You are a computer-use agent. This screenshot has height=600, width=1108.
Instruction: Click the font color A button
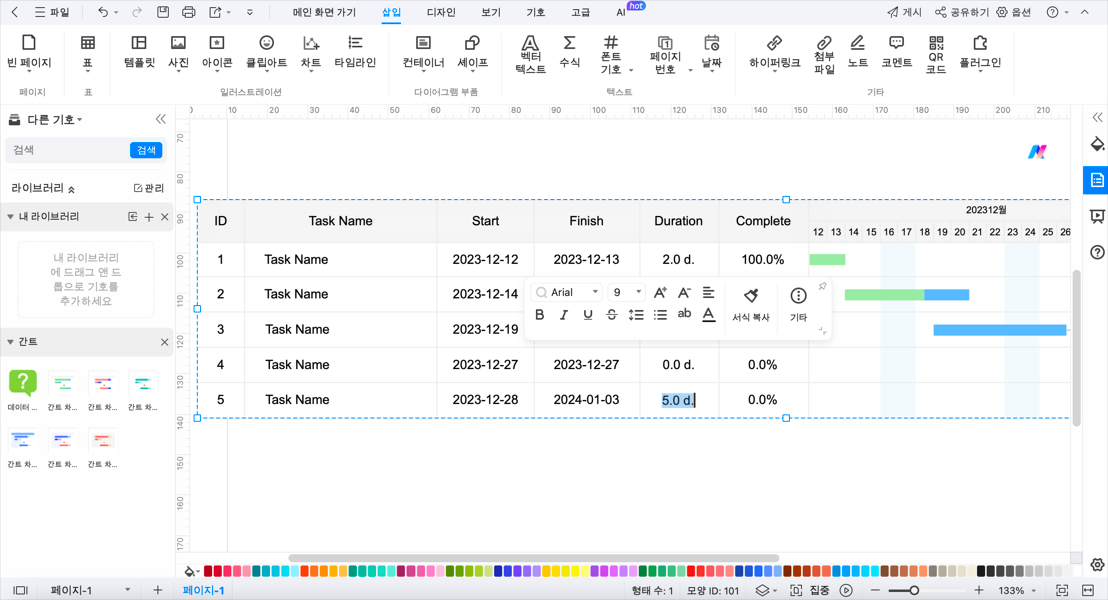point(709,315)
